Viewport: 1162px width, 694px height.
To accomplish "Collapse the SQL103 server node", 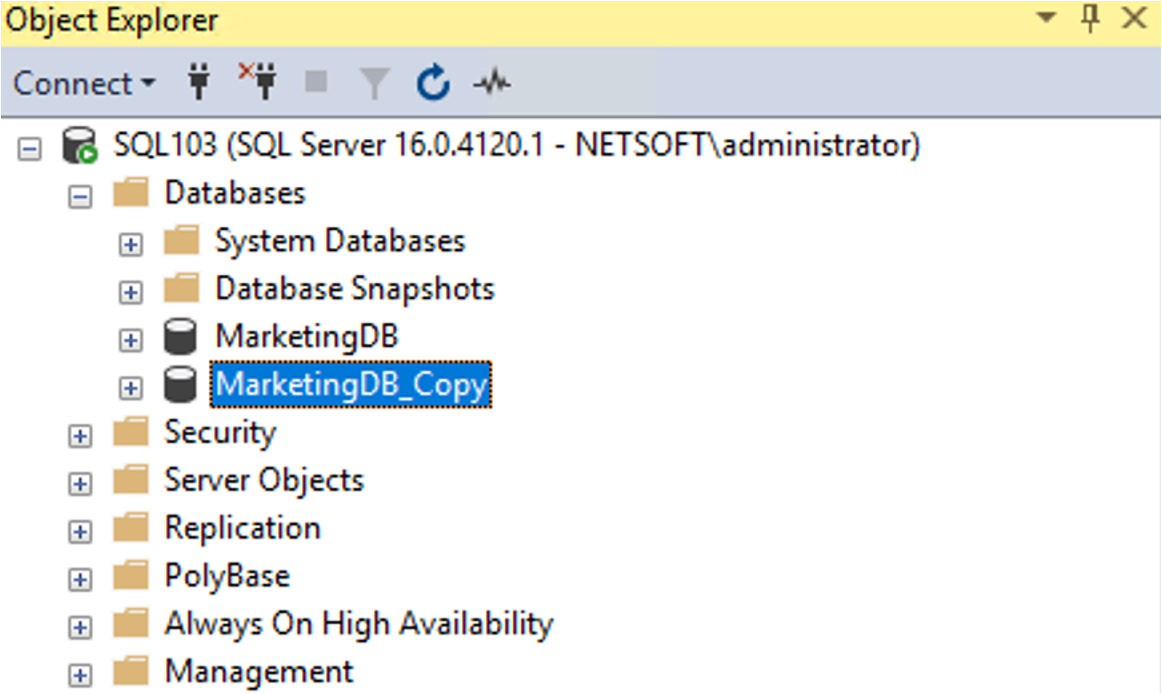I will (x=30, y=144).
